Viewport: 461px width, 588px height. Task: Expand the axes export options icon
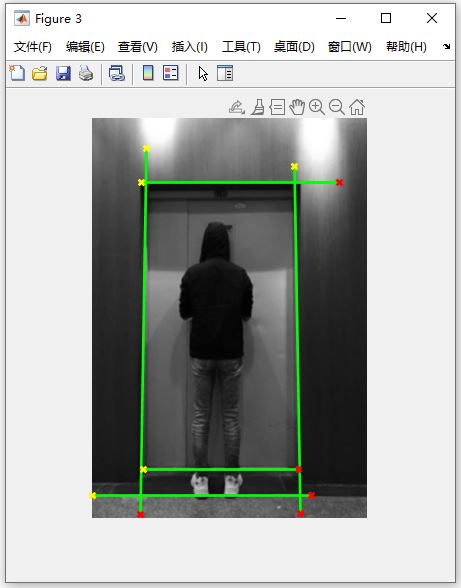237,107
